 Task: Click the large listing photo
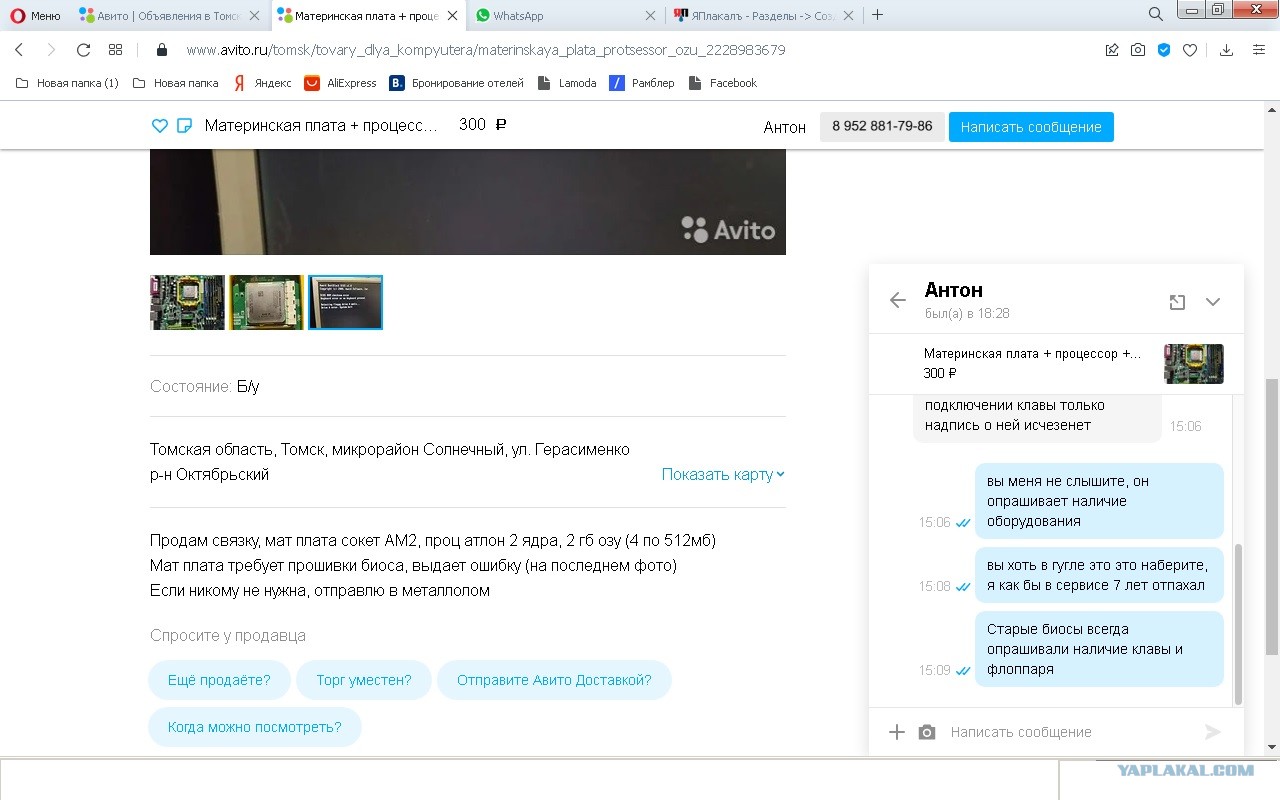(x=468, y=202)
